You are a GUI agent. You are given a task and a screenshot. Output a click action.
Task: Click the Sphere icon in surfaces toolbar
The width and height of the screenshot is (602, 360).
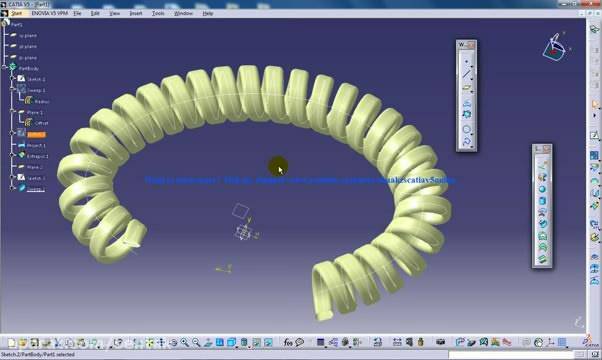pyautogui.click(x=542, y=189)
